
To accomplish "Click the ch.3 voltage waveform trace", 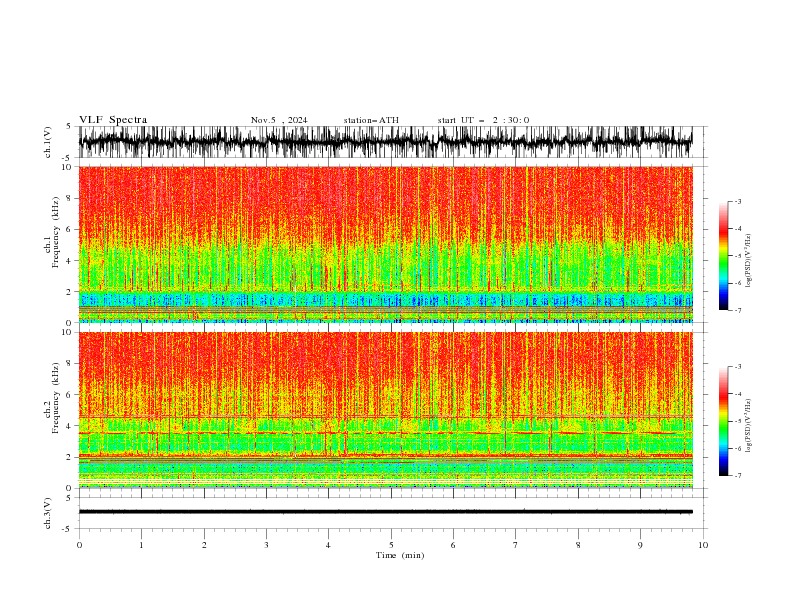I will click(385, 512).
